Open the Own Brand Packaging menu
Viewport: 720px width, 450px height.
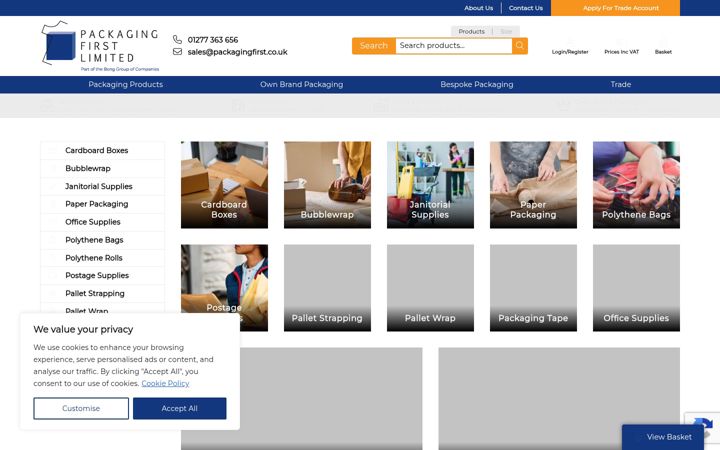(301, 84)
